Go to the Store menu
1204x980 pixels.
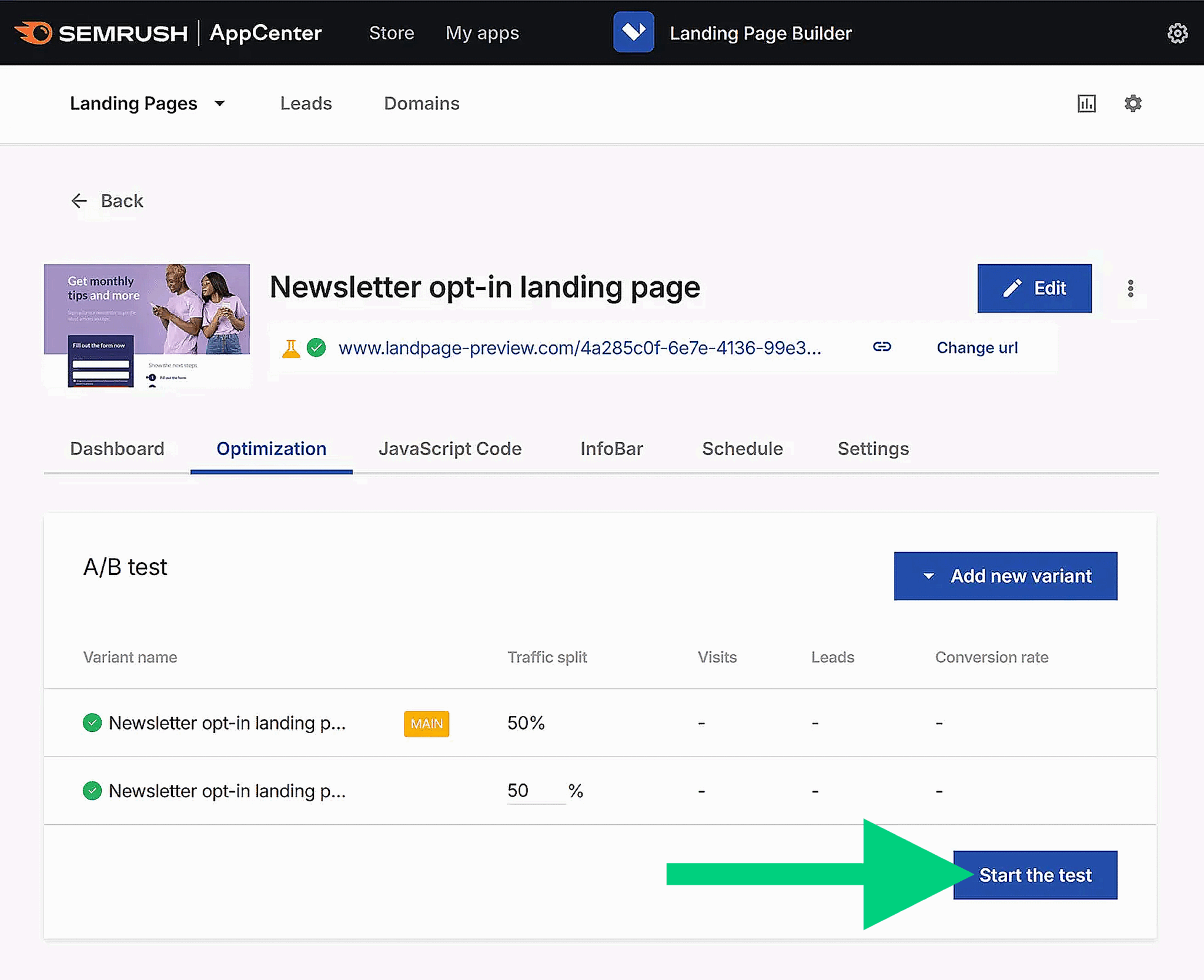[391, 33]
